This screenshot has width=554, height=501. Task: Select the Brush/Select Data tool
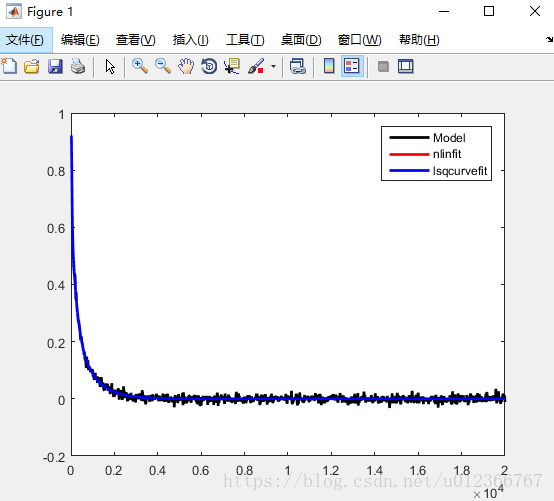(x=256, y=66)
